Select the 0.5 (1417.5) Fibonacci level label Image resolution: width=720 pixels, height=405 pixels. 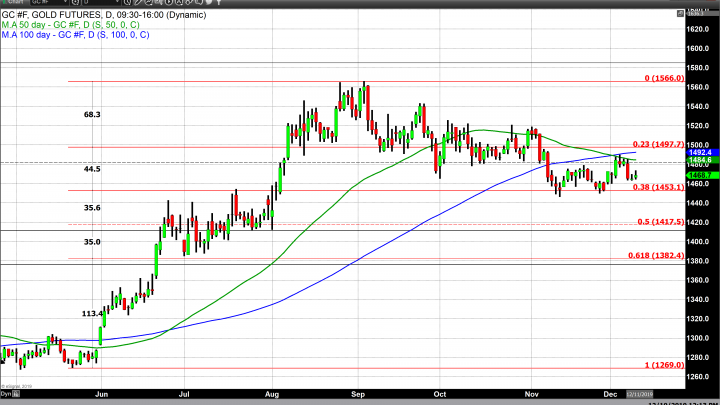(x=663, y=221)
